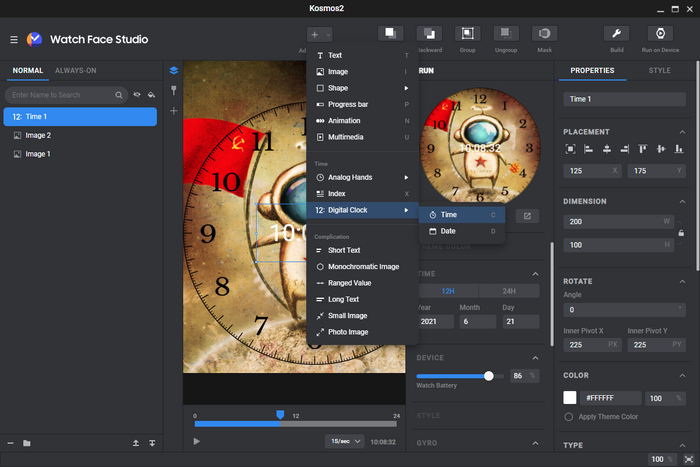Open the Style tab
Viewport: 700px width, 467px height.
(659, 71)
